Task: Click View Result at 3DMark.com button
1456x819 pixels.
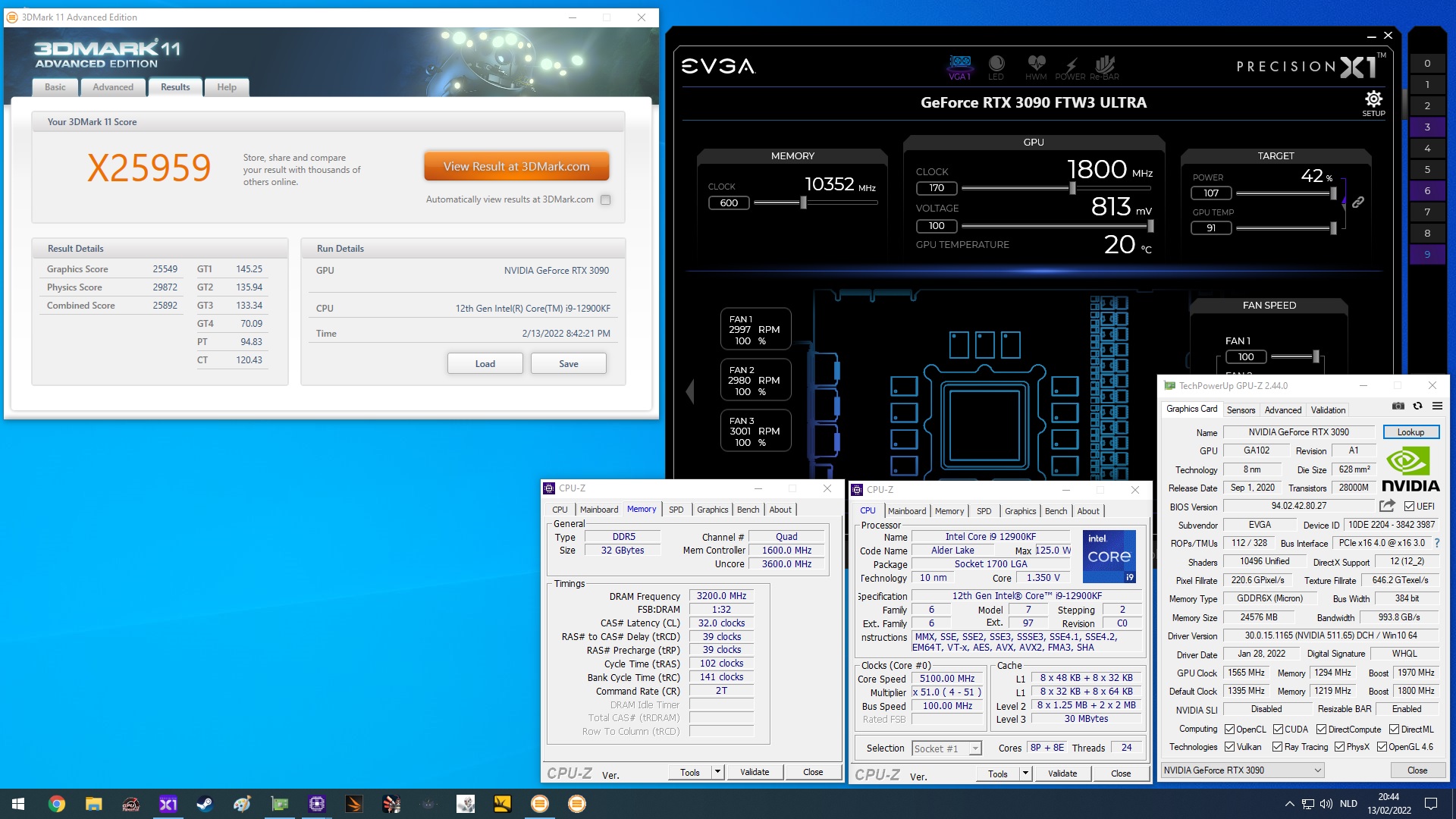Action: pyautogui.click(x=516, y=167)
